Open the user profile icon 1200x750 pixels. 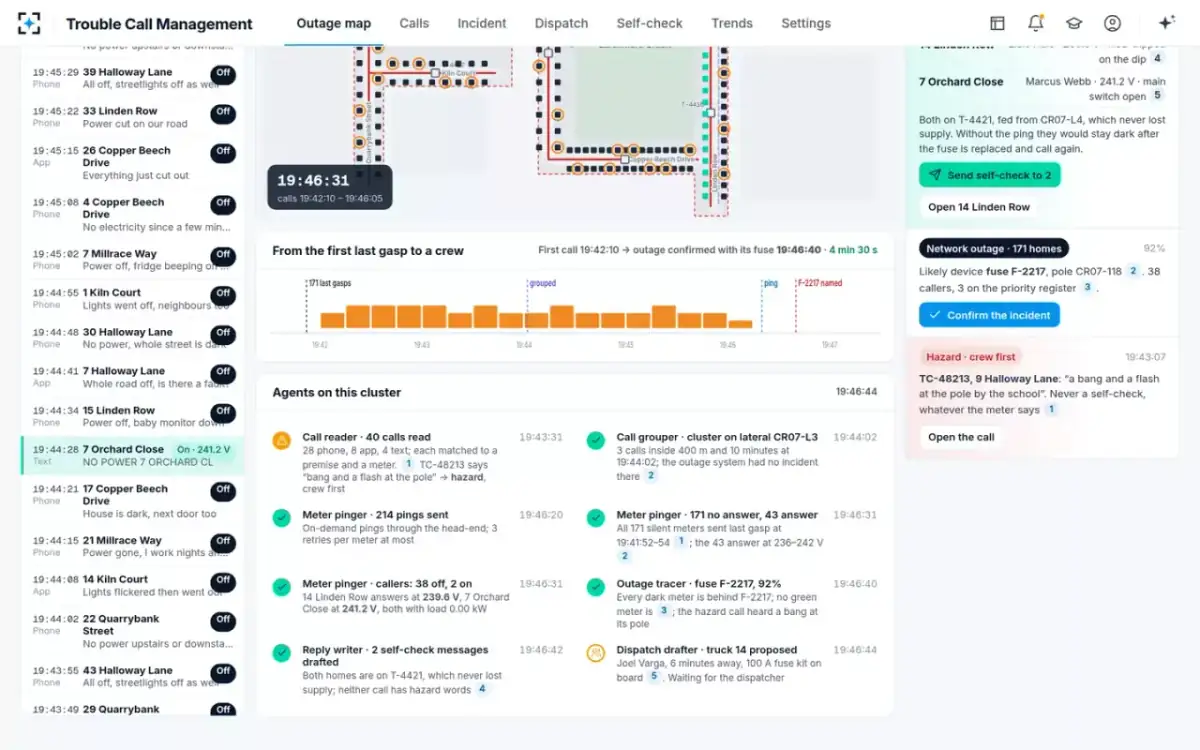click(1112, 23)
